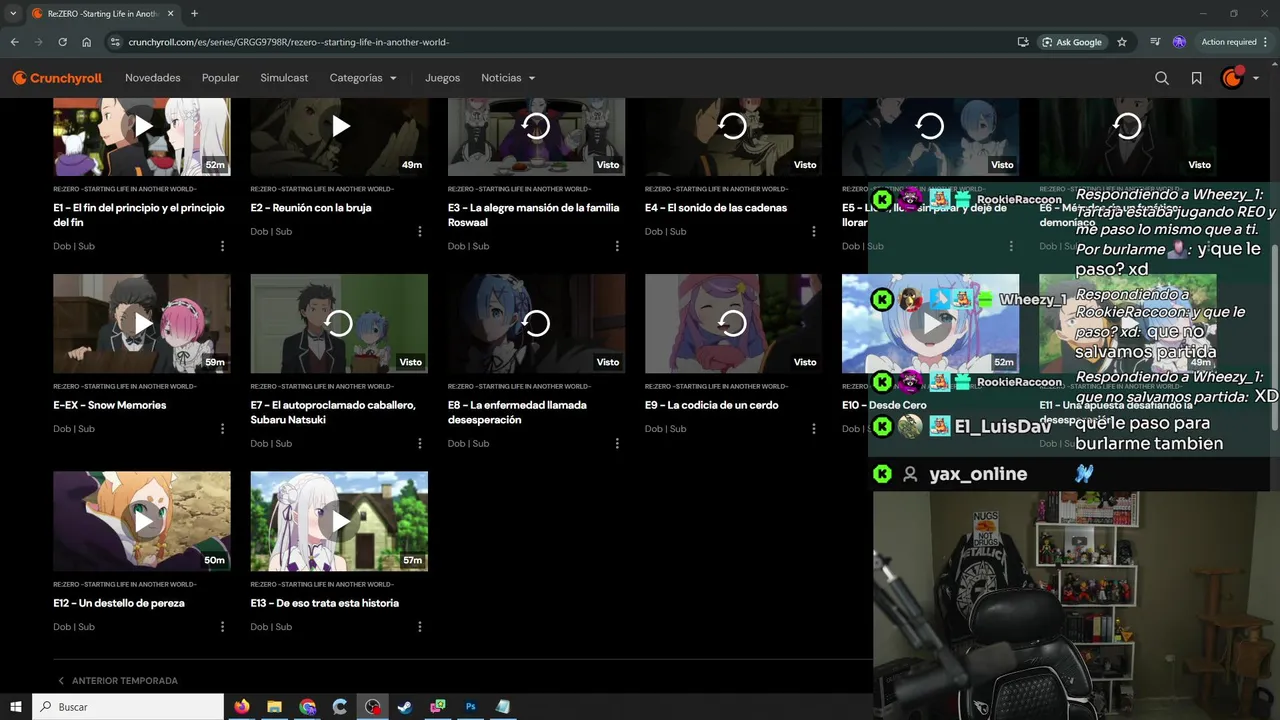Image resolution: width=1280 pixels, height=720 pixels.
Task: Open Firefox from the taskbar
Action: click(x=242, y=707)
